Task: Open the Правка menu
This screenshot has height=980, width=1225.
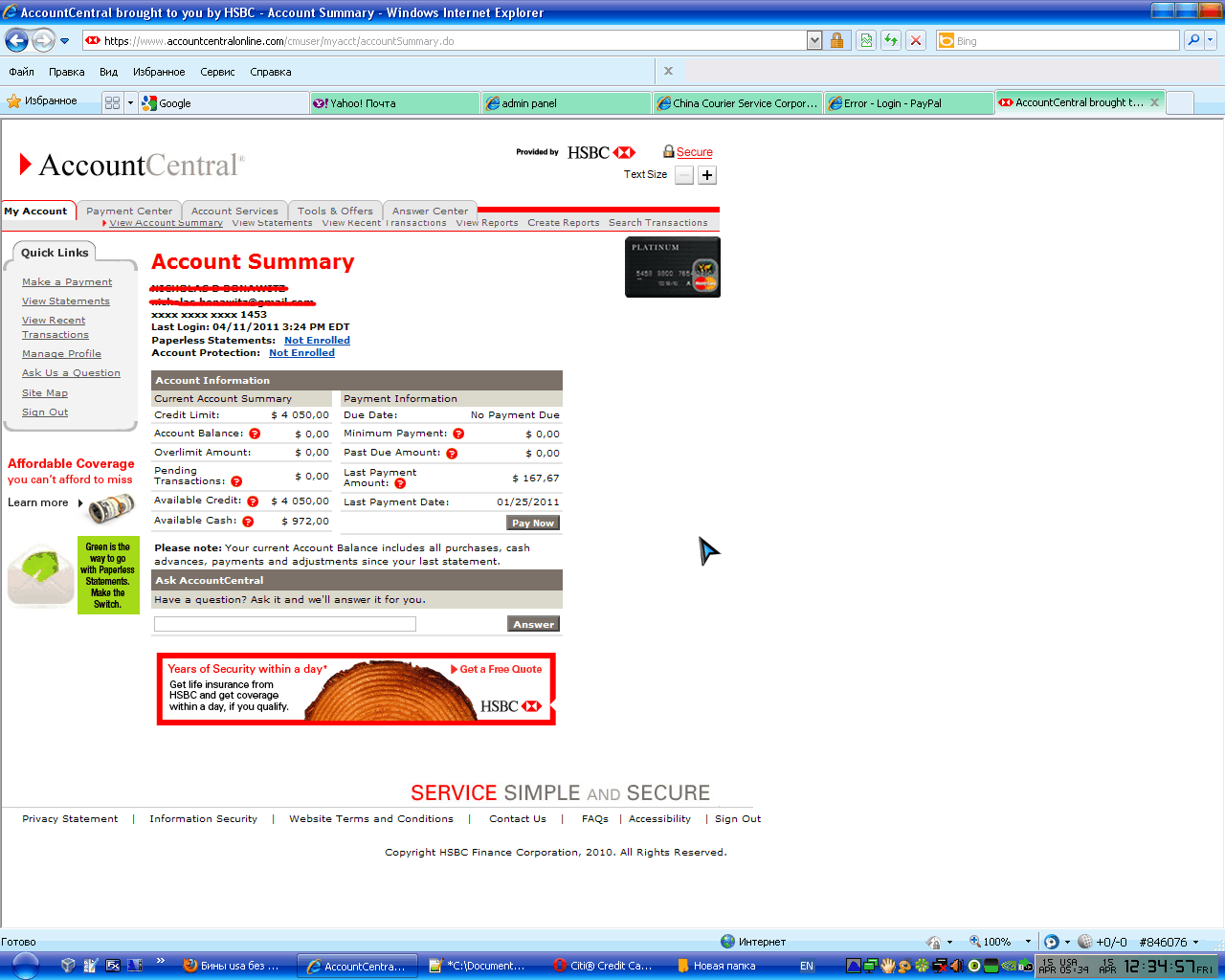Action: coord(66,72)
